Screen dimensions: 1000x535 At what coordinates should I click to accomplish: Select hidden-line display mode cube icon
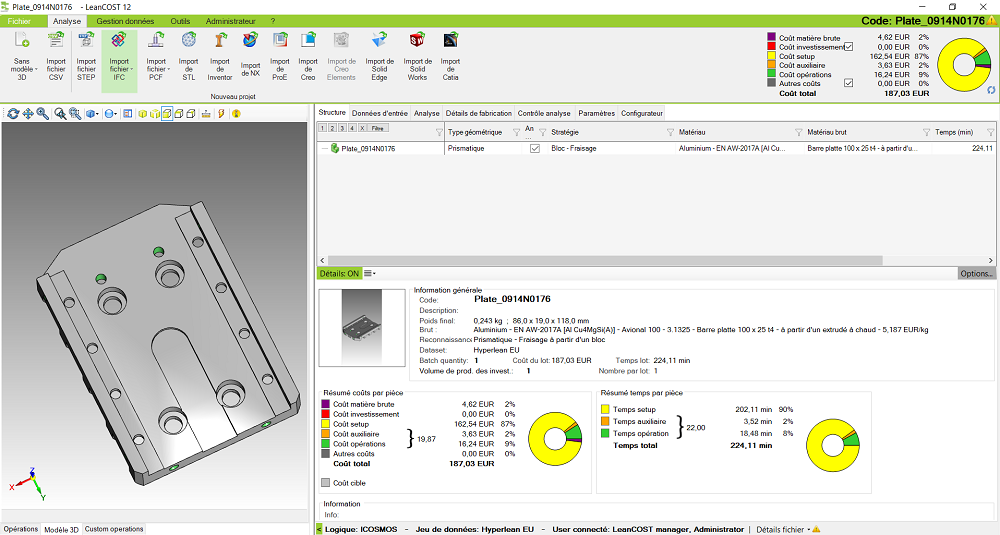(x=179, y=114)
